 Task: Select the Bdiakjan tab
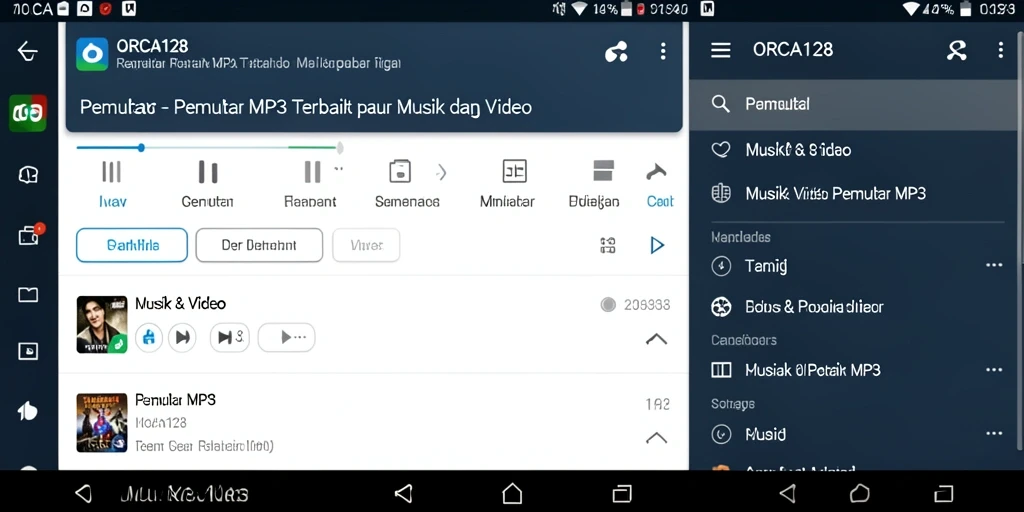click(594, 185)
